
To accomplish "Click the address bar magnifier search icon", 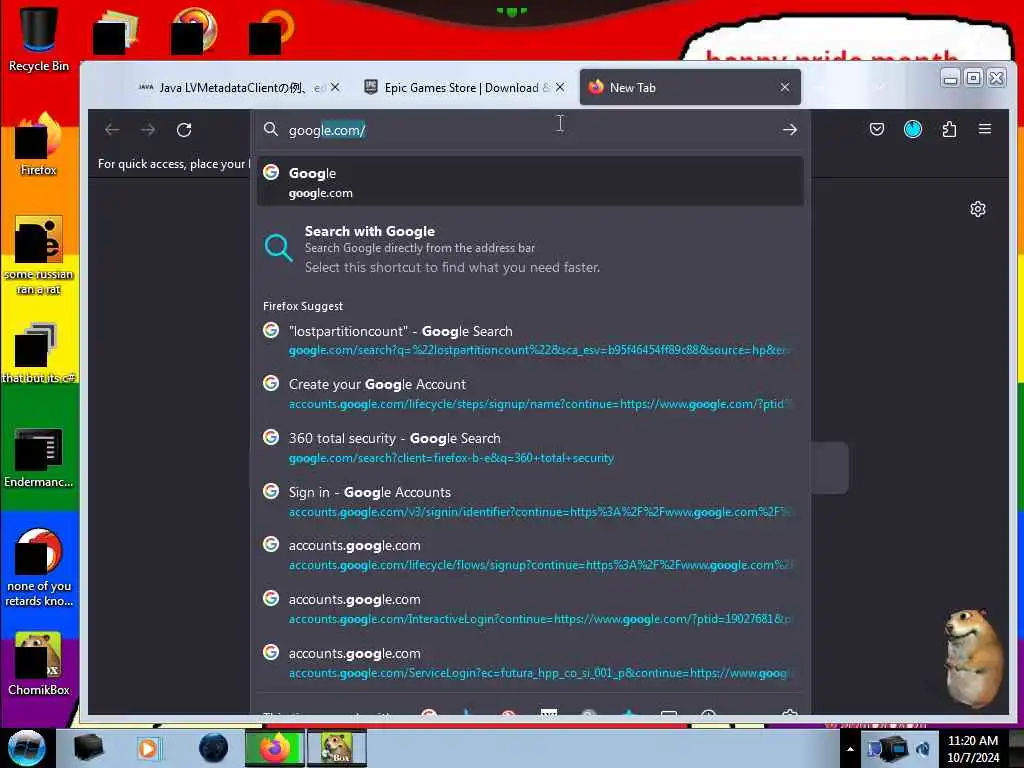I will (x=271, y=129).
